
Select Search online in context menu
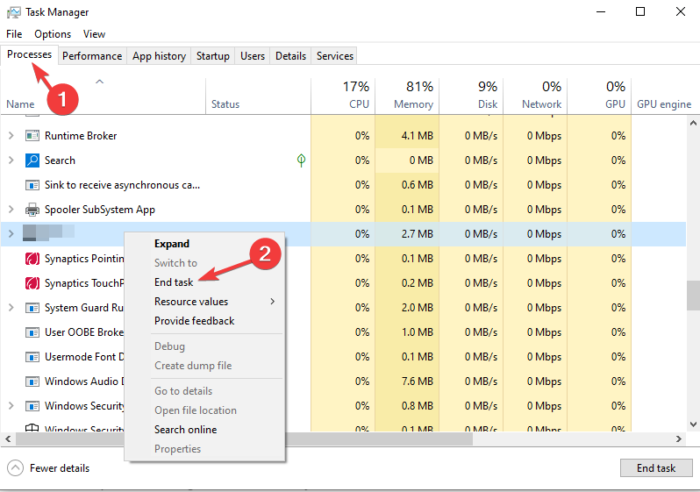pyautogui.click(x=185, y=430)
